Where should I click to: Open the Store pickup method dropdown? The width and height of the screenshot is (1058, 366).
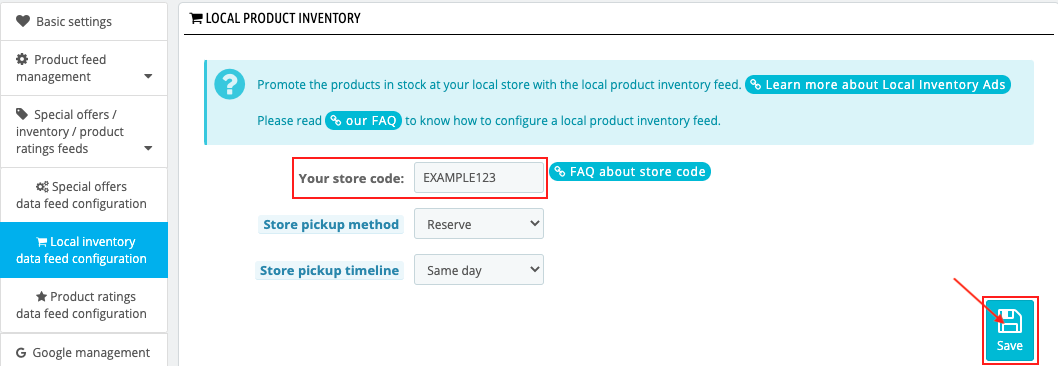[478, 224]
